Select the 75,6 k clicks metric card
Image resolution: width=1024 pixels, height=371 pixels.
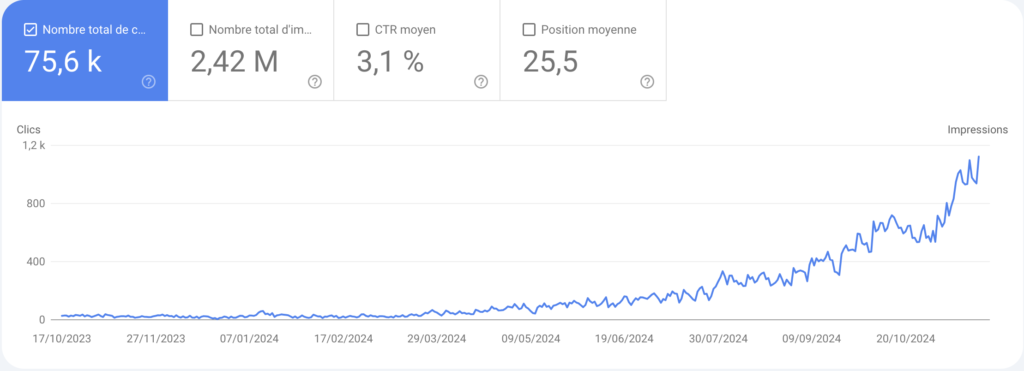(85, 51)
